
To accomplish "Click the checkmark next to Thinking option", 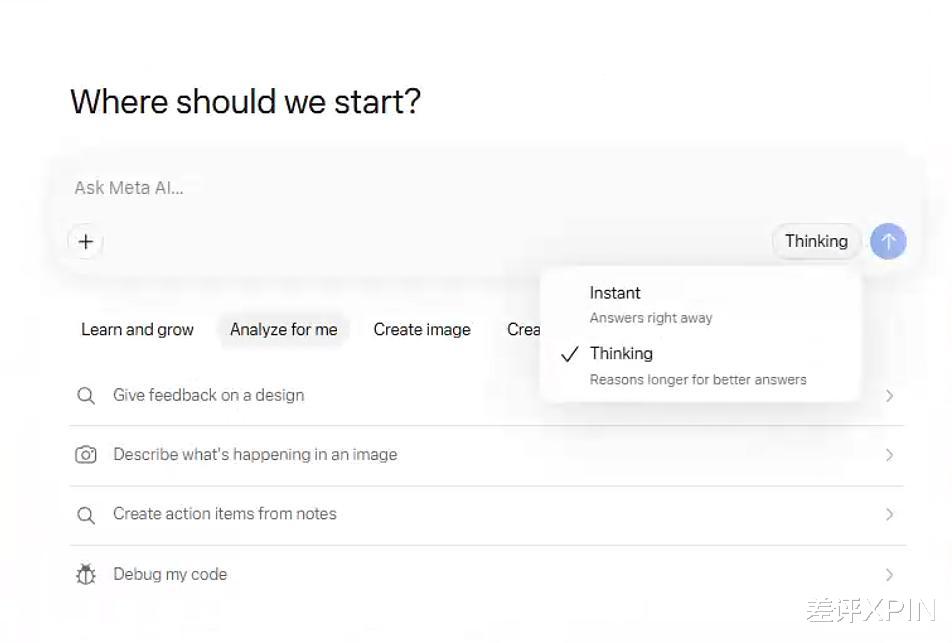I will pos(570,354).
